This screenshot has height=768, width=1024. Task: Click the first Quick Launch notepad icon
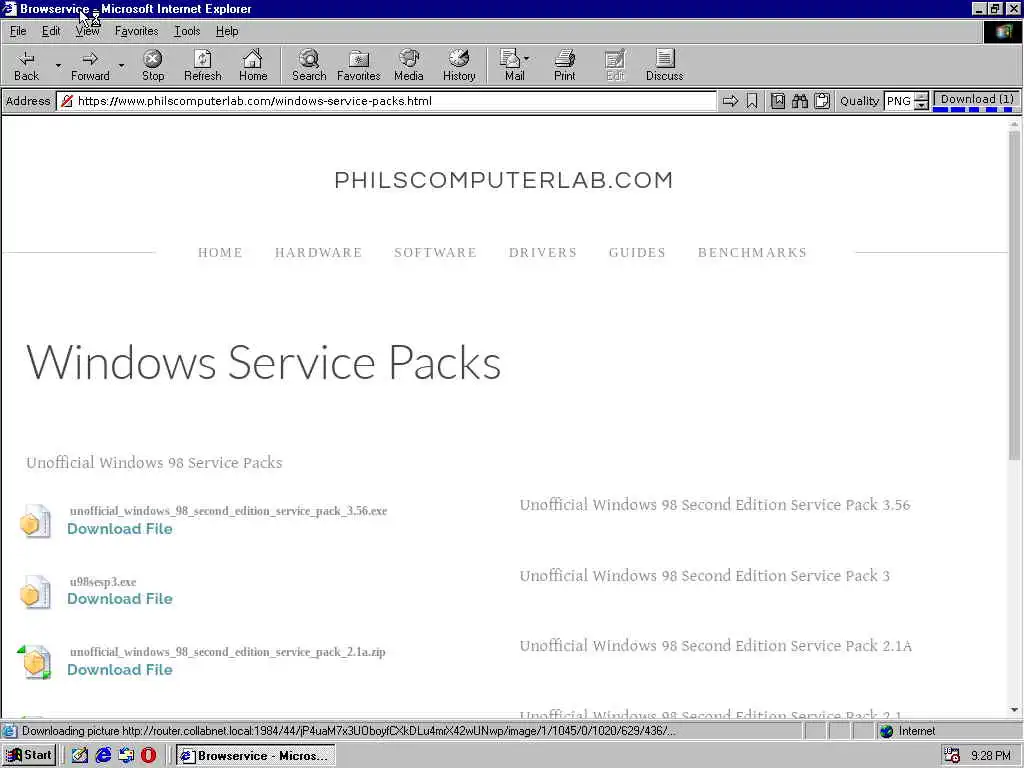click(x=80, y=755)
